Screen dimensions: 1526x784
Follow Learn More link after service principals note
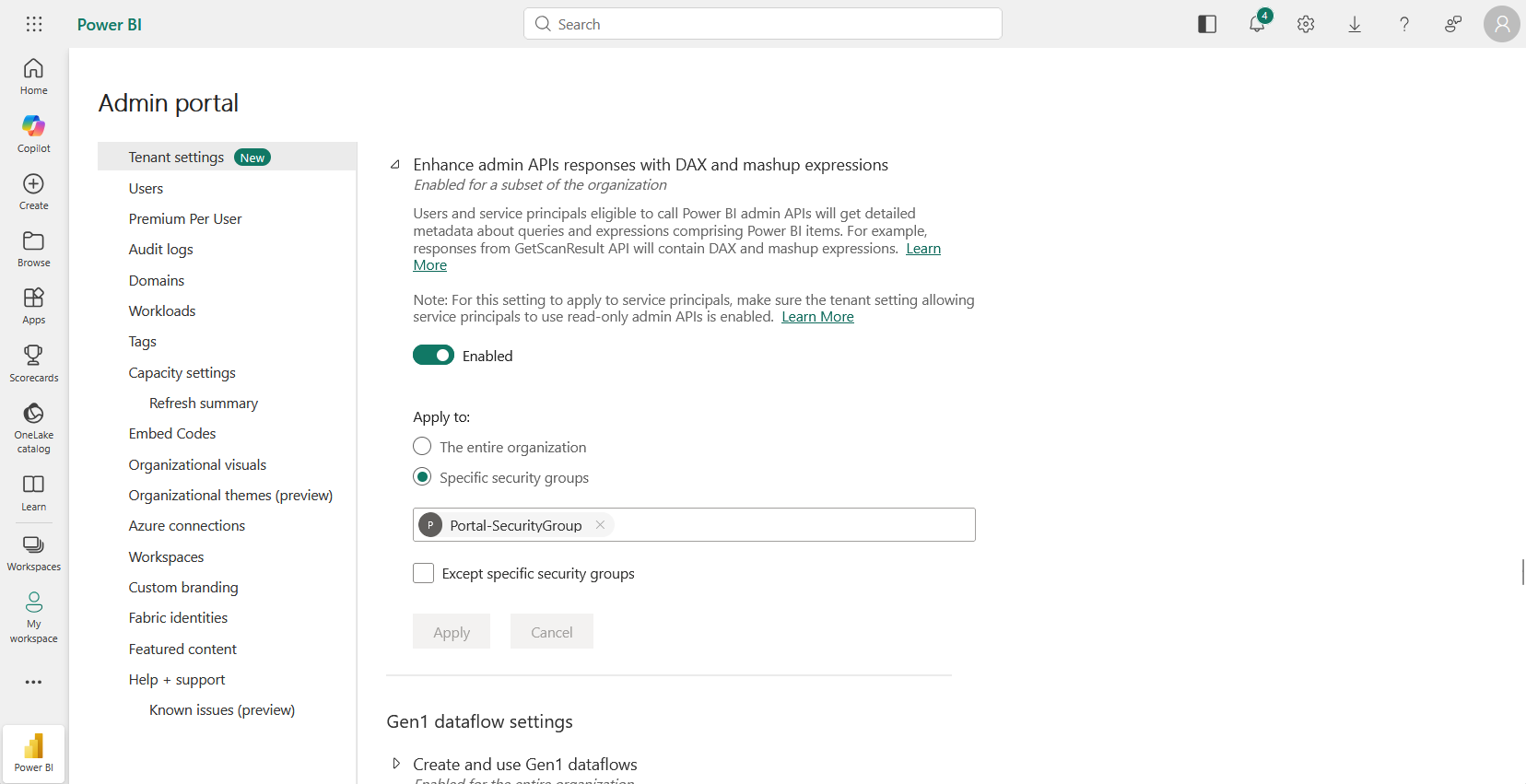tap(817, 316)
